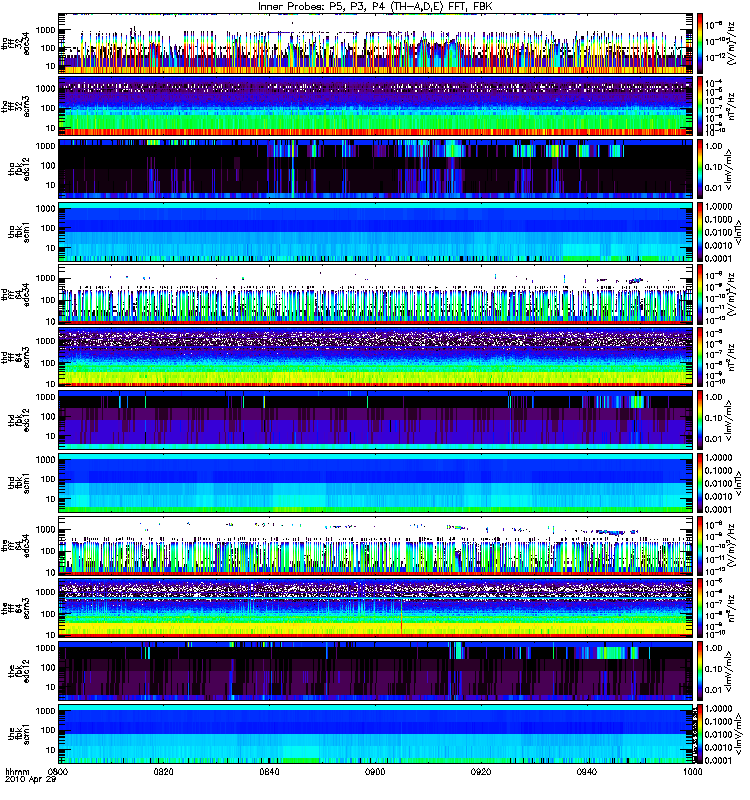Click the color bar beside thd fbk edc12 panel
The image size is (750, 800).
coord(700,420)
